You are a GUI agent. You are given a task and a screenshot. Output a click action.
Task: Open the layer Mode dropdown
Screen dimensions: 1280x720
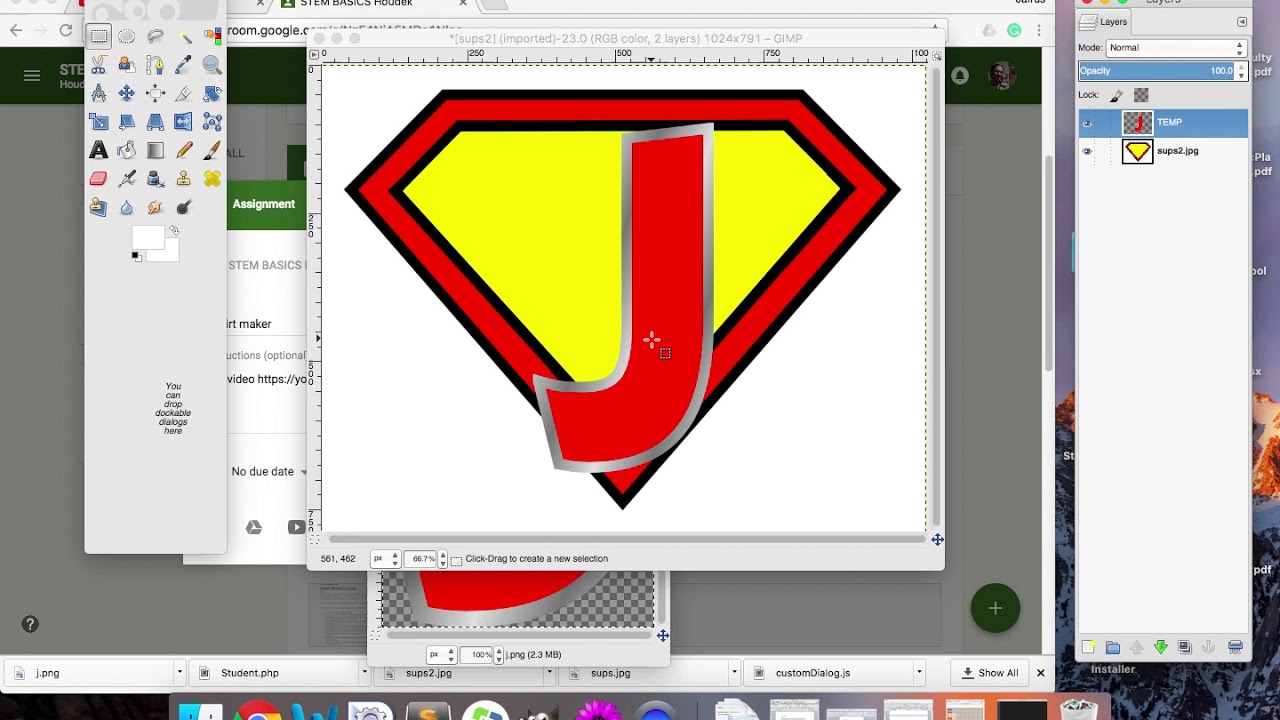[1175, 47]
